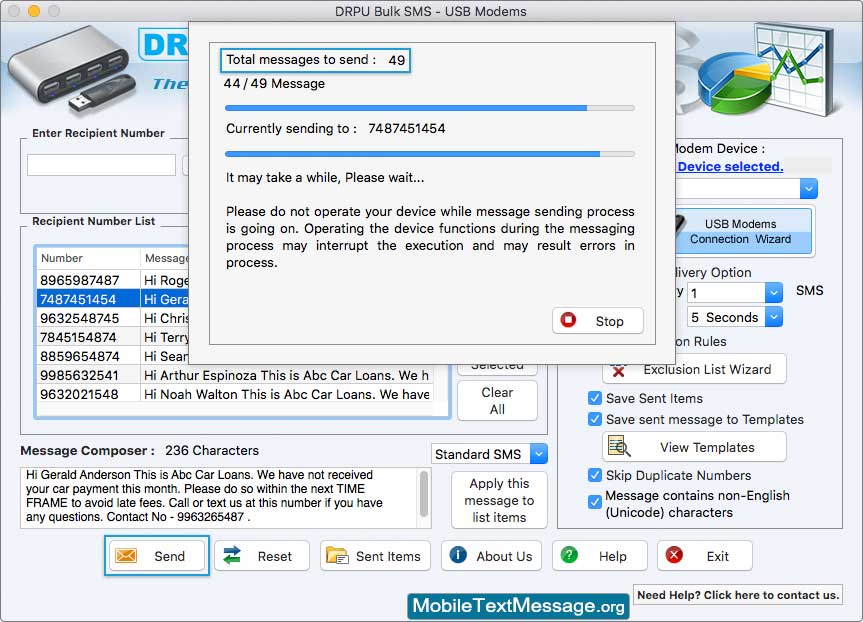This screenshot has height=622, width=863.
Task: Toggle Save sent message to Templates
Action: pyautogui.click(x=594, y=419)
